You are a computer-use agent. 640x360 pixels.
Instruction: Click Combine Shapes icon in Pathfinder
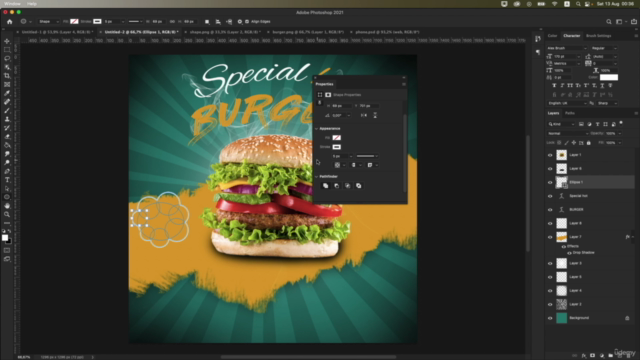[x=325, y=186]
